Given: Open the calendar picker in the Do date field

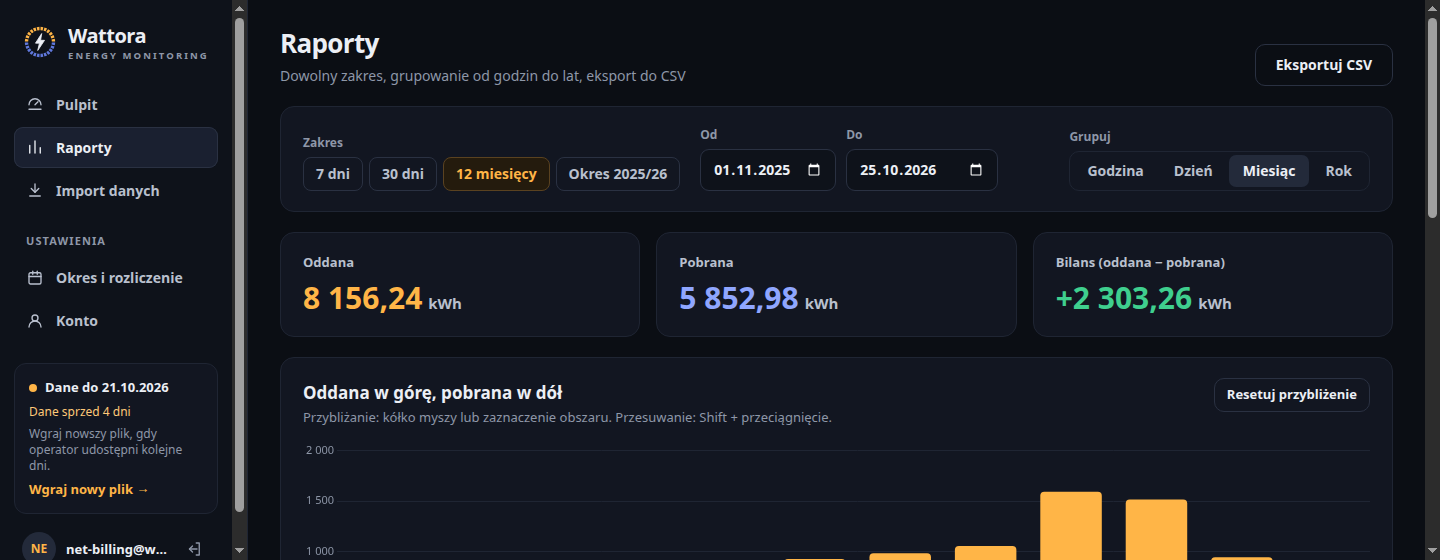Looking at the screenshot, I should (x=976, y=170).
